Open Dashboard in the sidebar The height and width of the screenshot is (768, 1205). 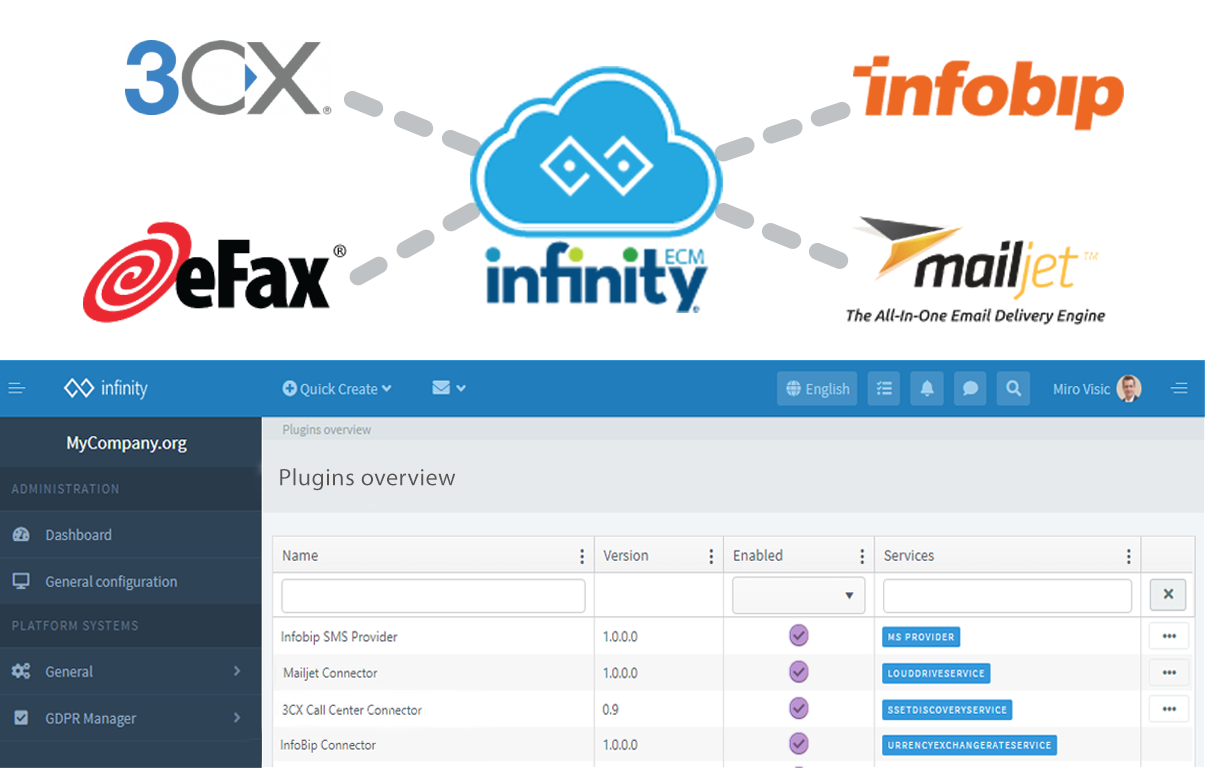point(131,535)
